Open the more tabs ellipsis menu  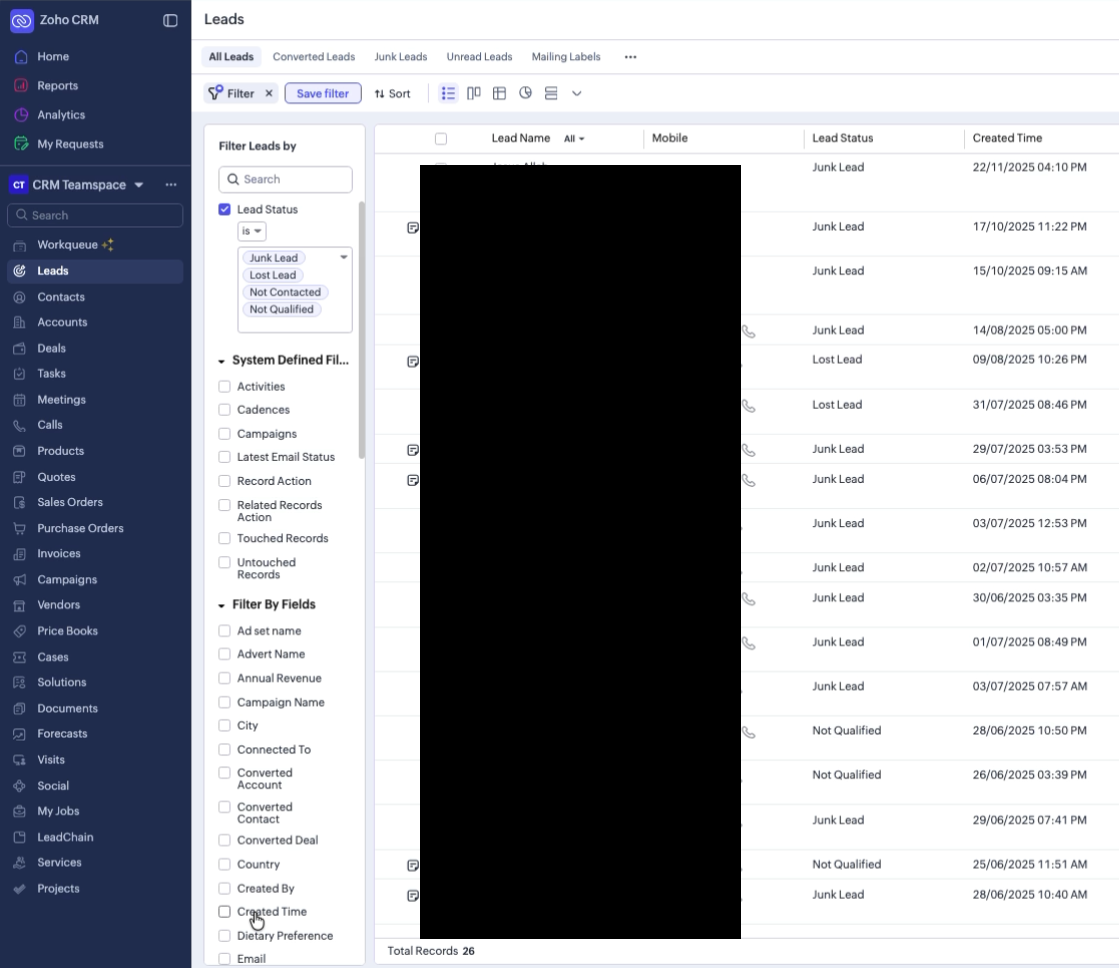630,57
